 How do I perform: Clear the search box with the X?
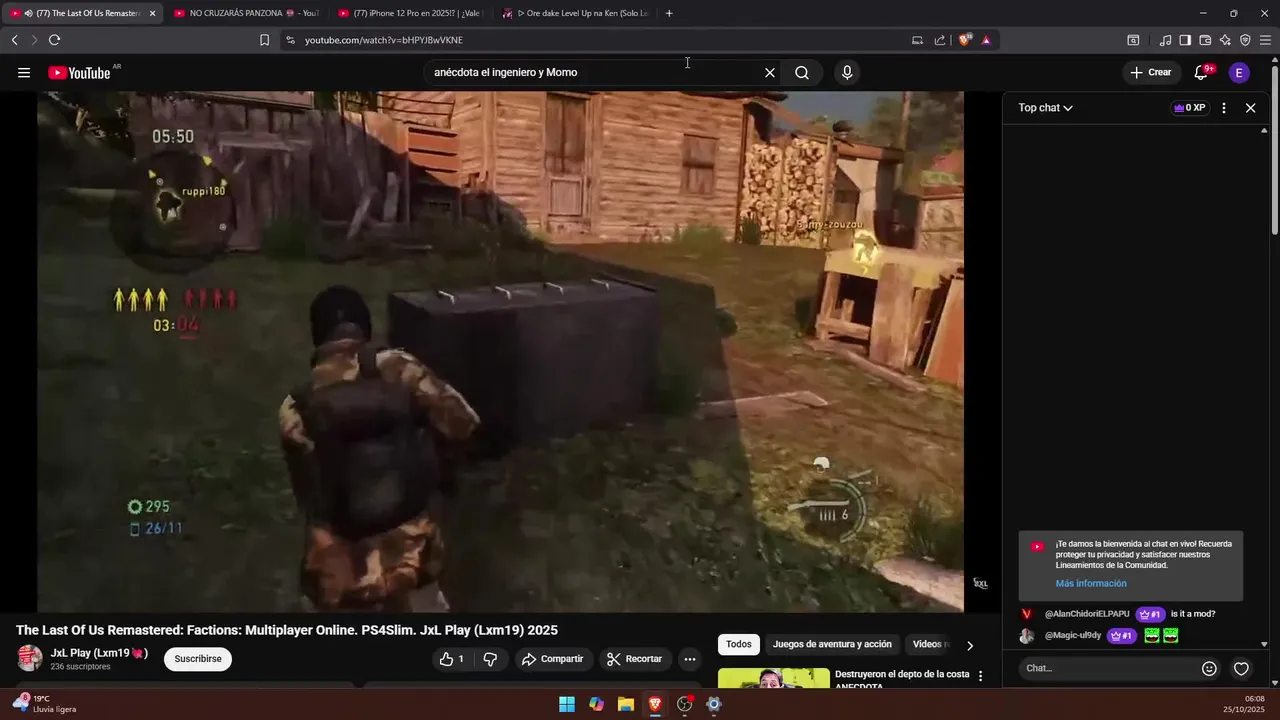(x=770, y=72)
